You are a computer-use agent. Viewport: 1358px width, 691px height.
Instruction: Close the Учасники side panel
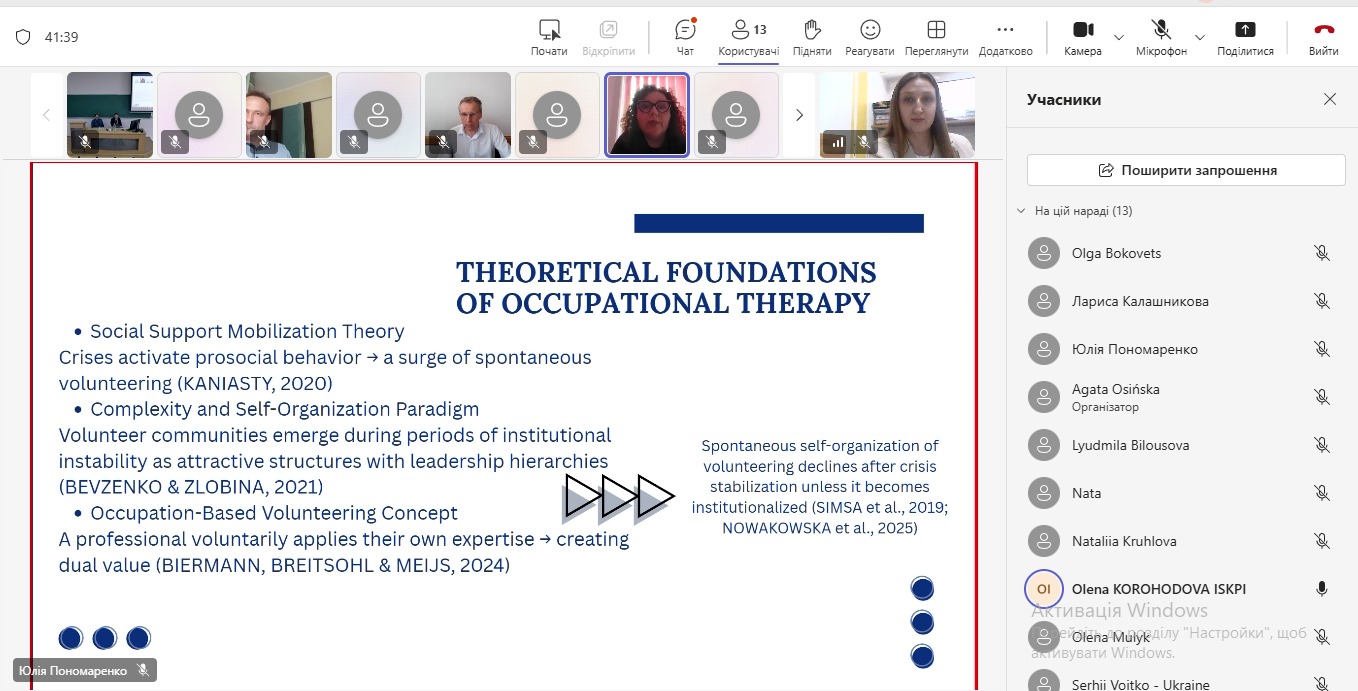1330,99
